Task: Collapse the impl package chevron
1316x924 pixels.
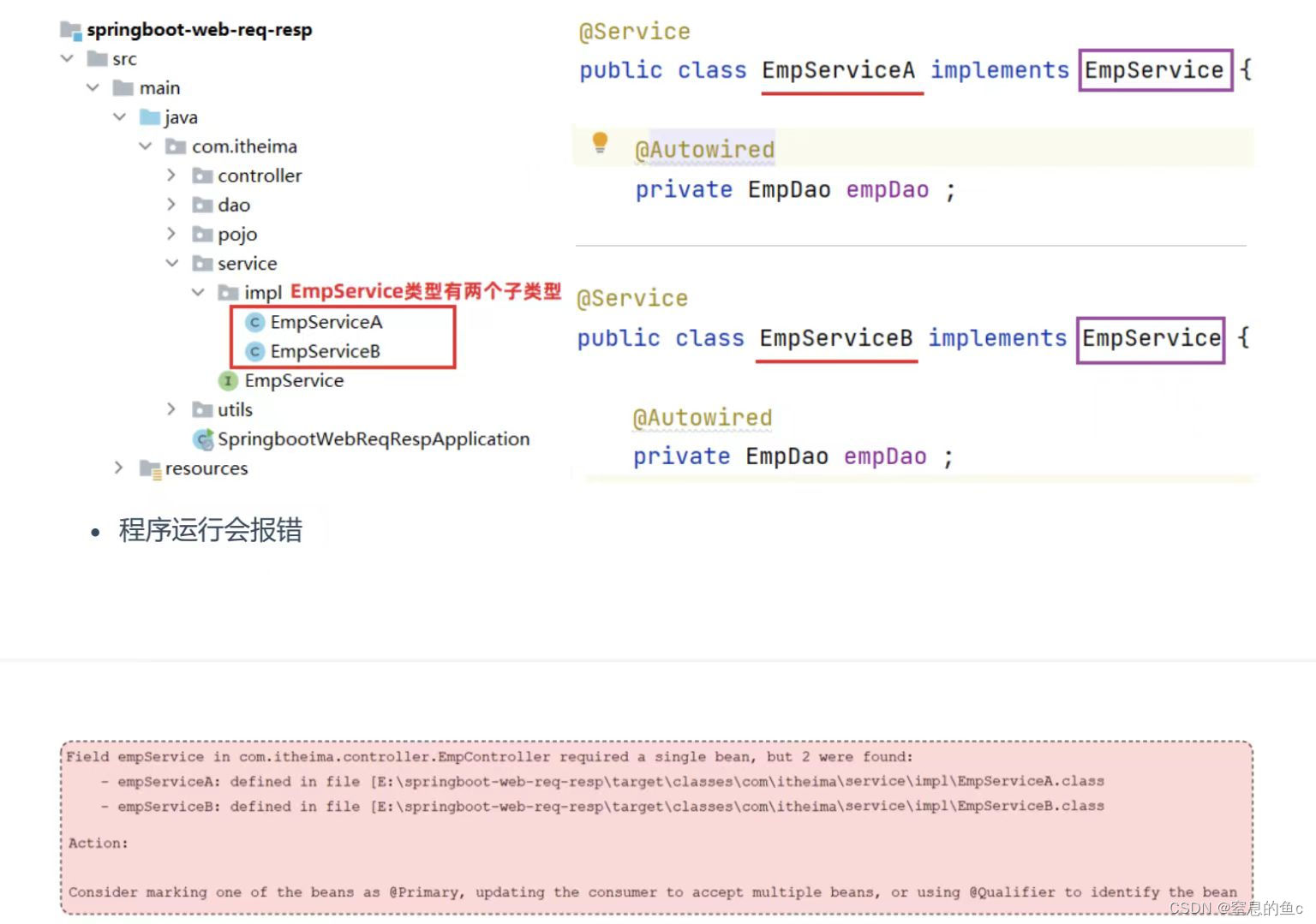Action: tap(198, 292)
